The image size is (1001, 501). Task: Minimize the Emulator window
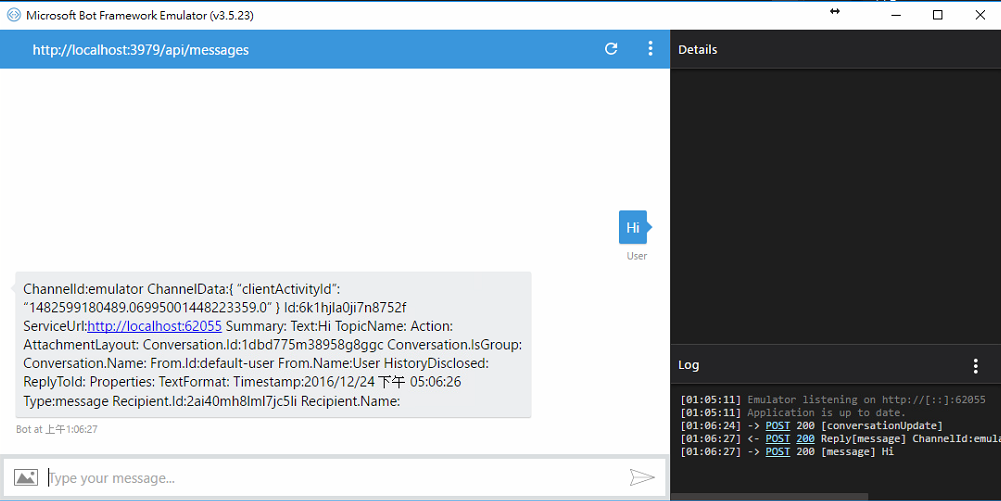click(x=896, y=15)
